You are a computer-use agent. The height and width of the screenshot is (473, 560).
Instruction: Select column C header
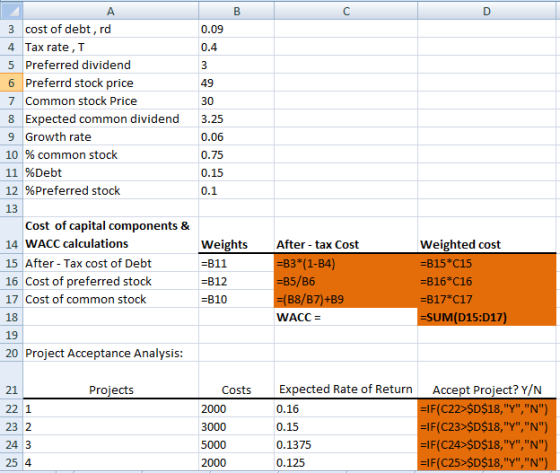pyautogui.click(x=346, y=11)
